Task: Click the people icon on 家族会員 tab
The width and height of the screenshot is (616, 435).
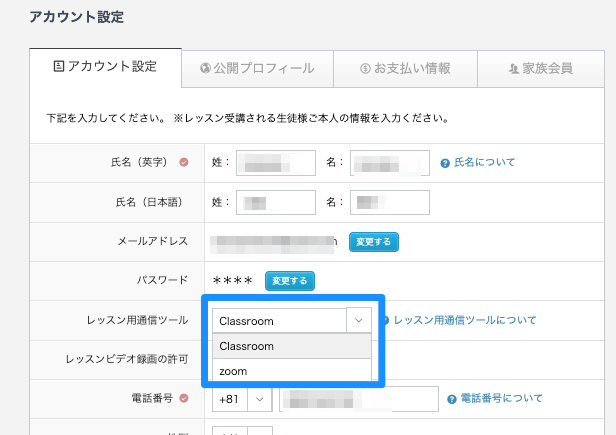Action: [514, 69]
